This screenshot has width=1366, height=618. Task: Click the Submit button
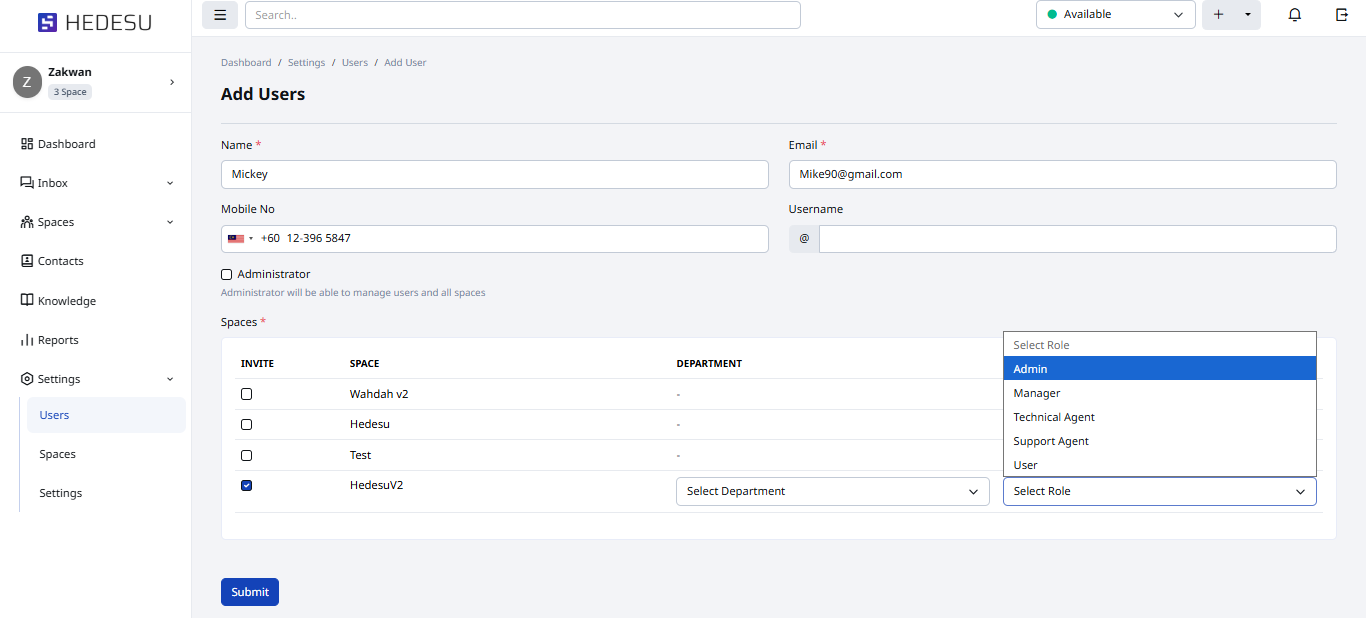(250, 592)
